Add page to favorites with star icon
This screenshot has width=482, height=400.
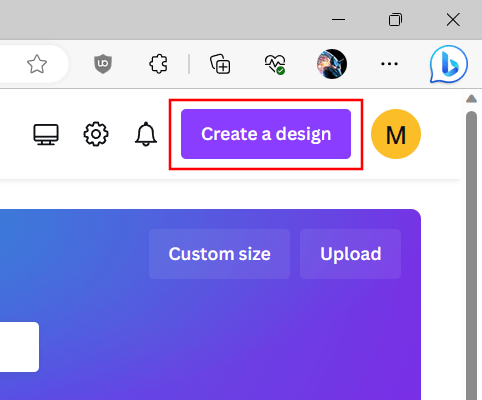click(37, 64)
